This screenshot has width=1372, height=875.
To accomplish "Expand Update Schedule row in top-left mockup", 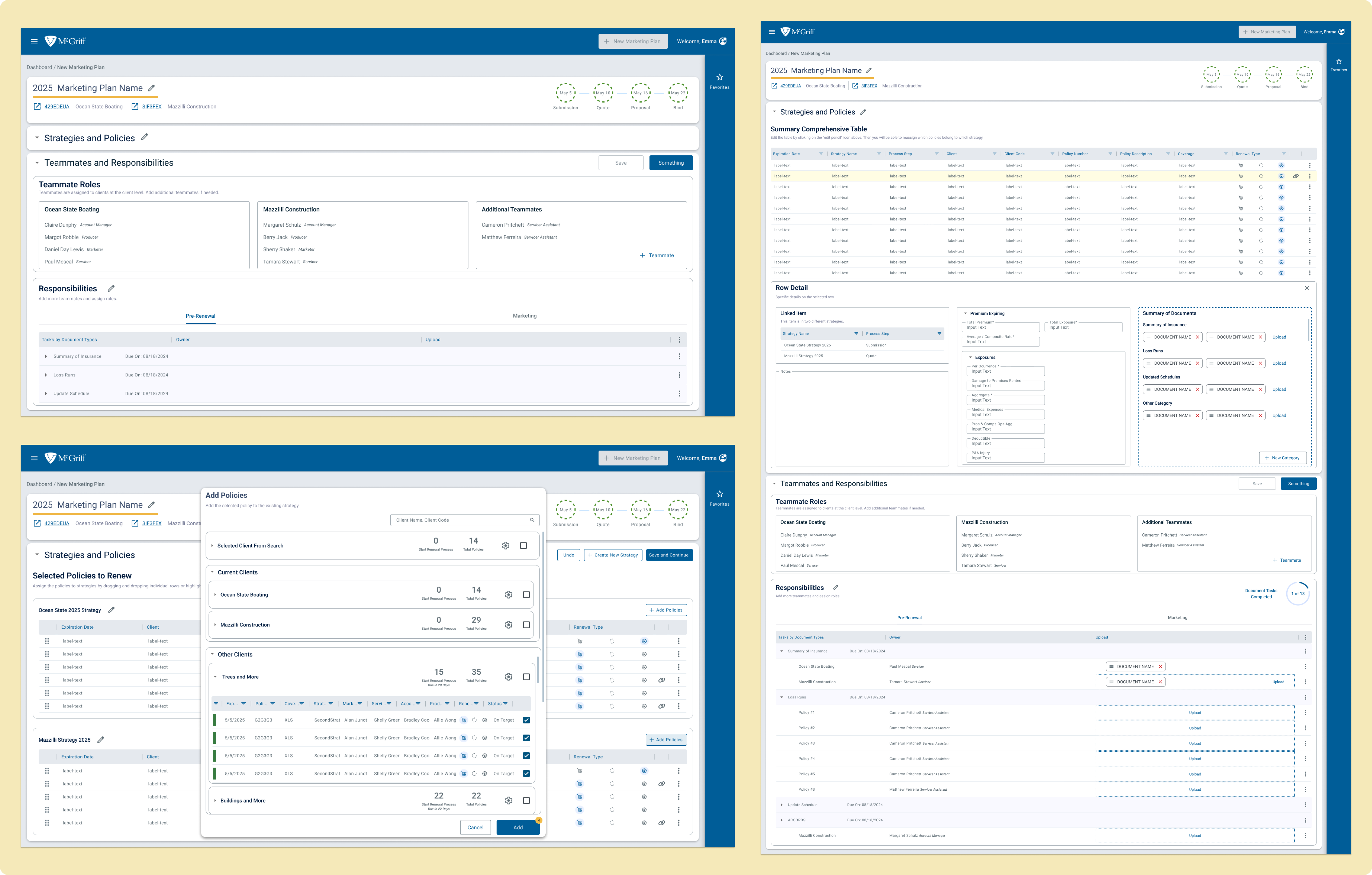I will tap(46, 394).
